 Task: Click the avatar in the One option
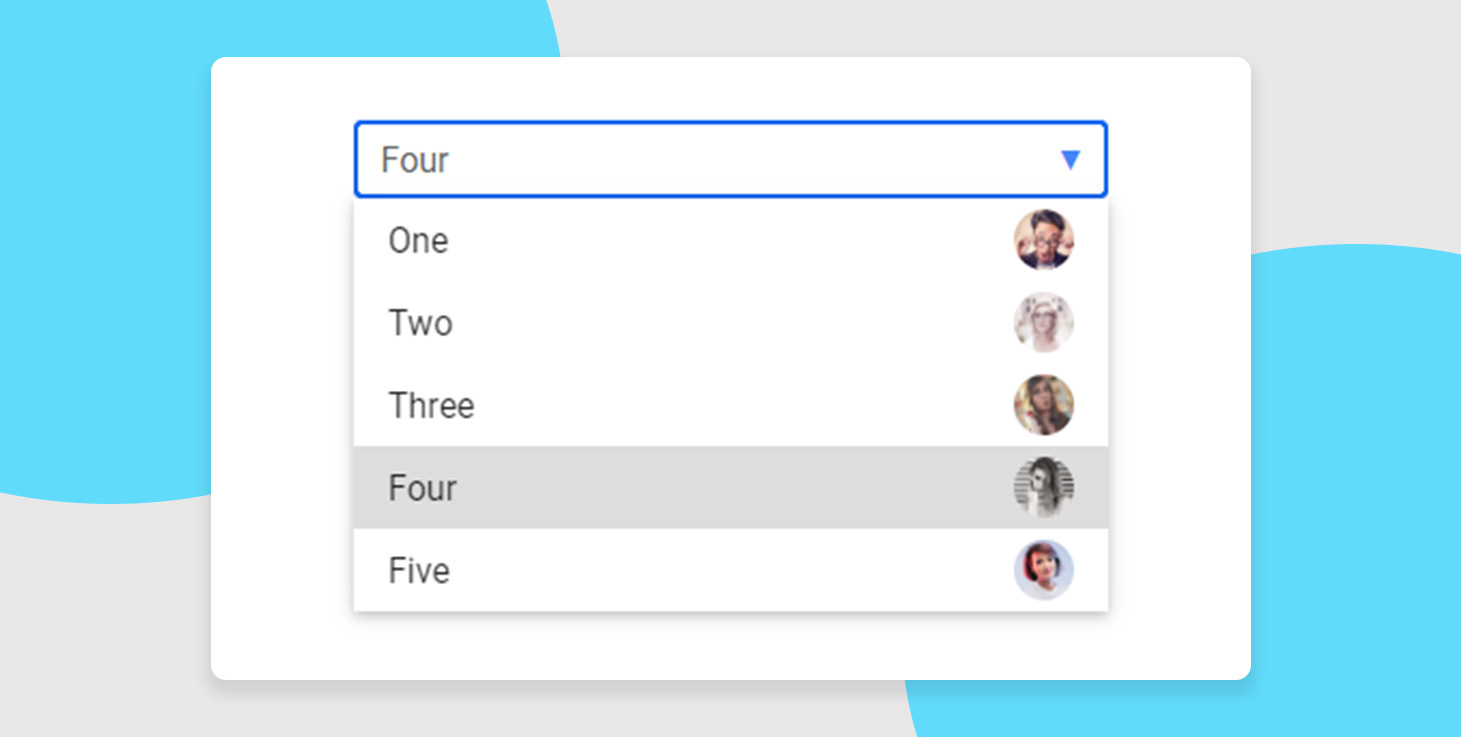[1043, 240]
